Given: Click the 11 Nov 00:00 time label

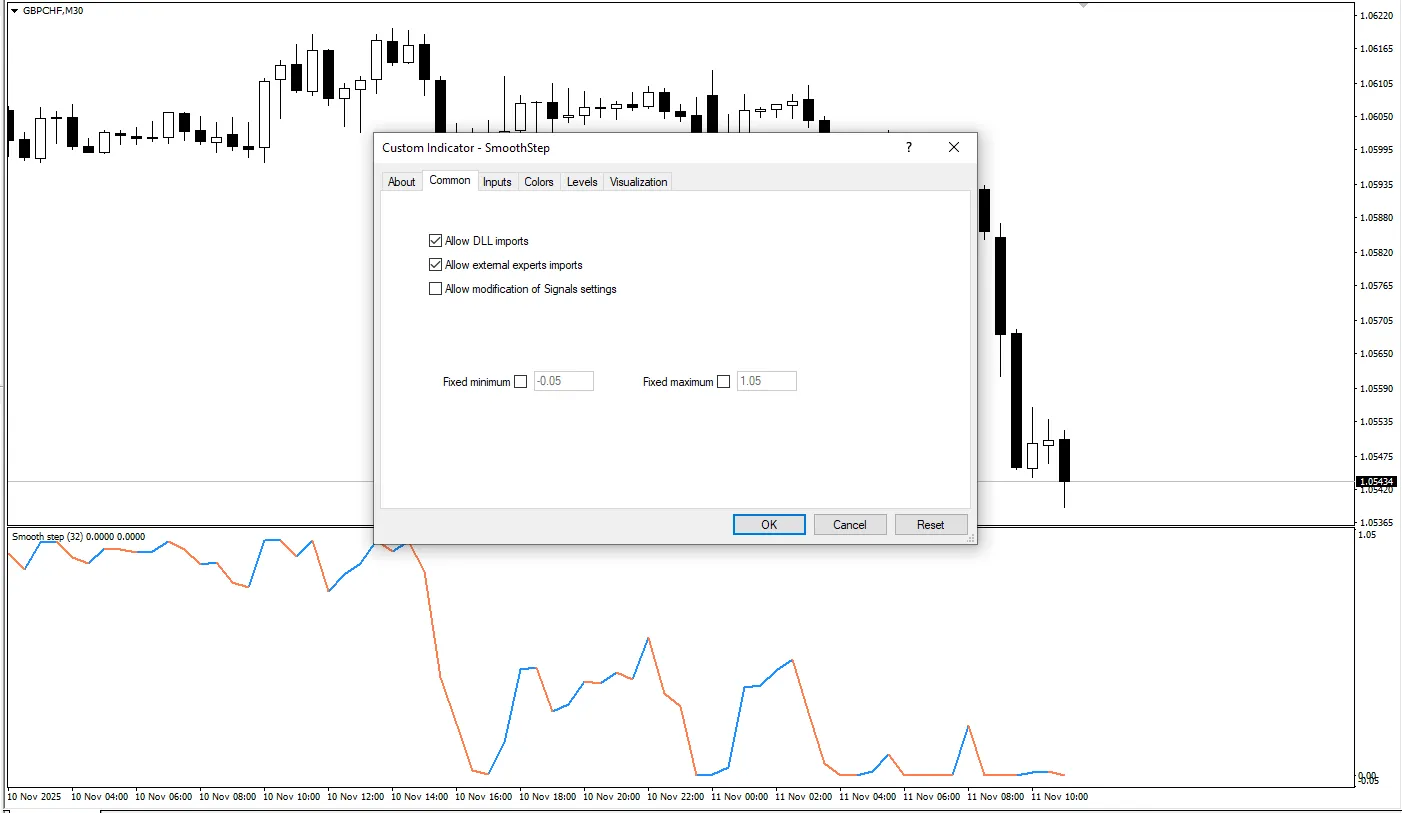Looking at the screenshot, I should [740, 797].
